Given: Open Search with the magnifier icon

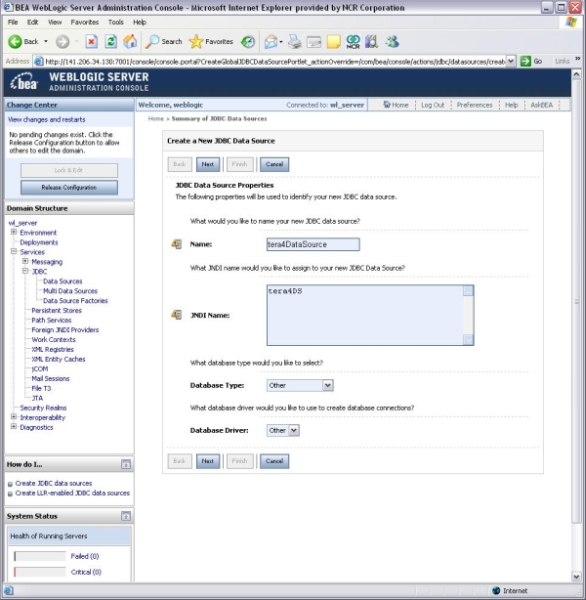Looking at the screenshot, I should (152, 41).
